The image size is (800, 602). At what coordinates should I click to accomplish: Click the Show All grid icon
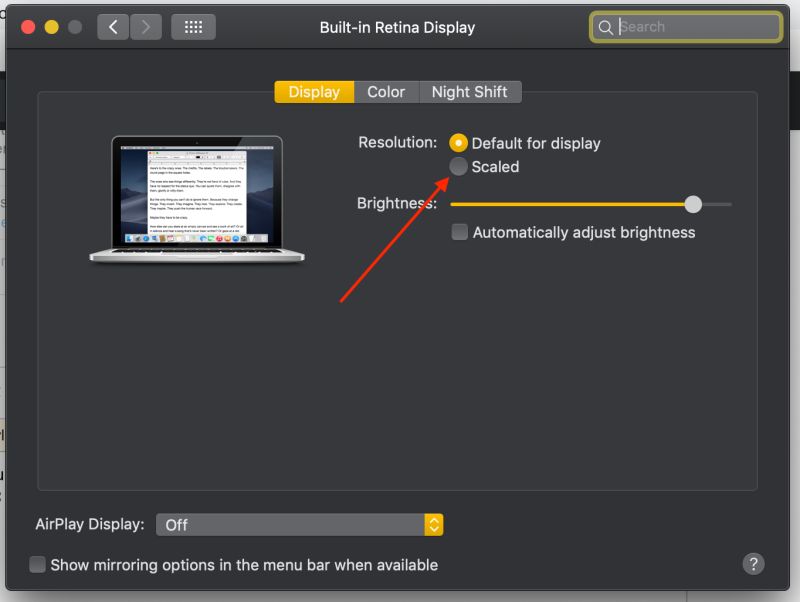coord(193,27)
